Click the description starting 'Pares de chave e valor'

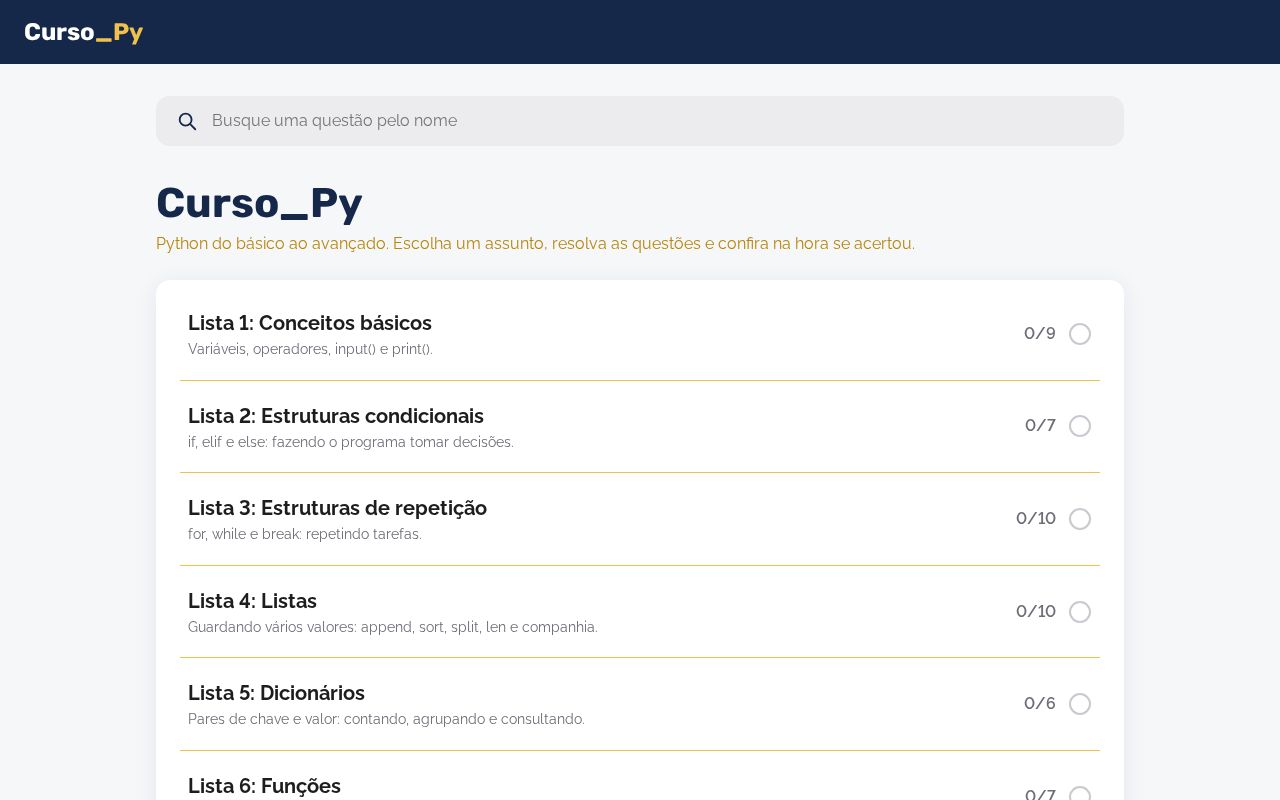(386, 719)
